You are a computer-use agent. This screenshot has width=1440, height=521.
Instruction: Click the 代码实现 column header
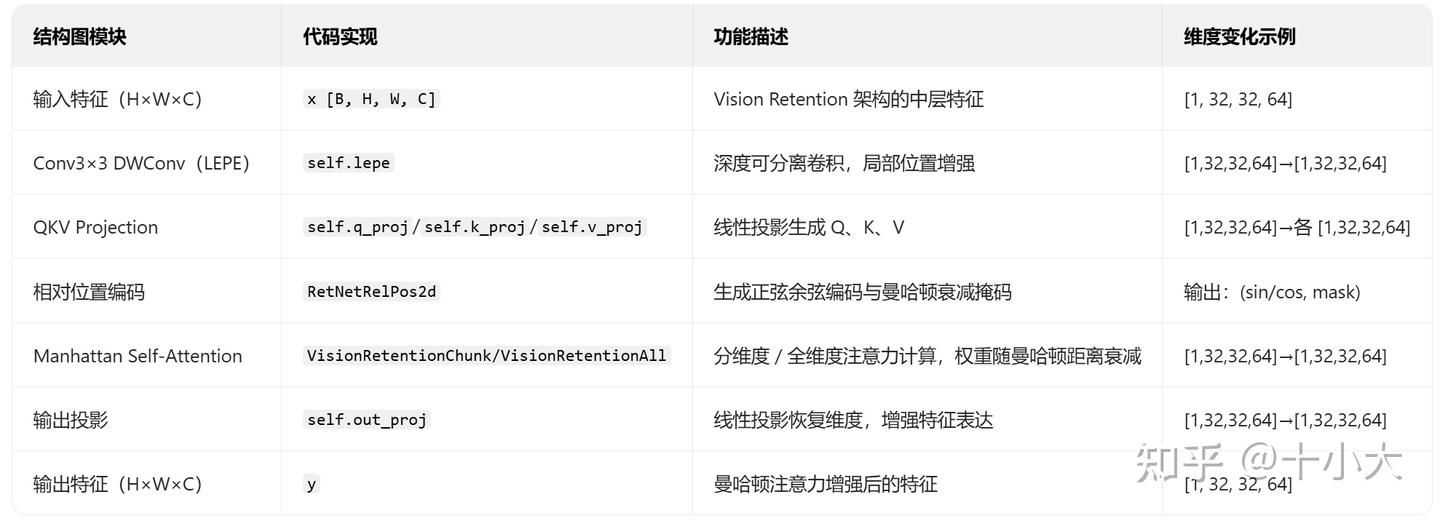tap(340, 37)
